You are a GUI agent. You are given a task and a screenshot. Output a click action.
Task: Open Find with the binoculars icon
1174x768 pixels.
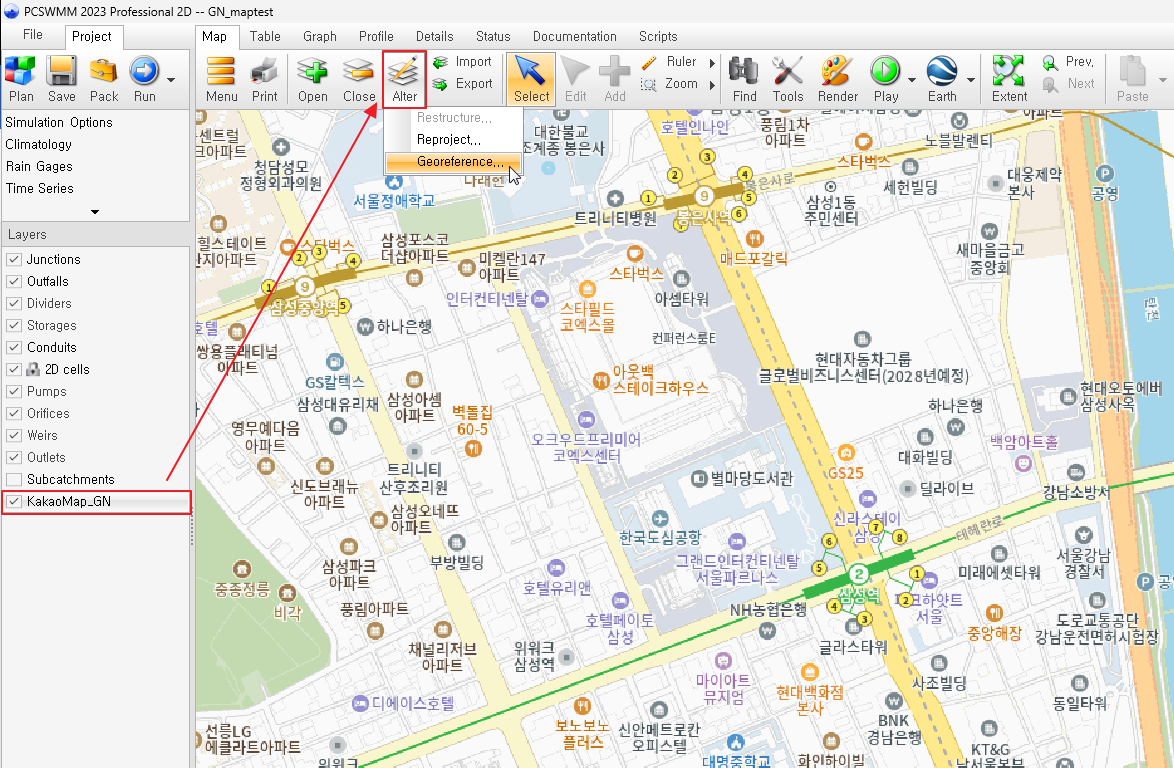tap(744, 71)
